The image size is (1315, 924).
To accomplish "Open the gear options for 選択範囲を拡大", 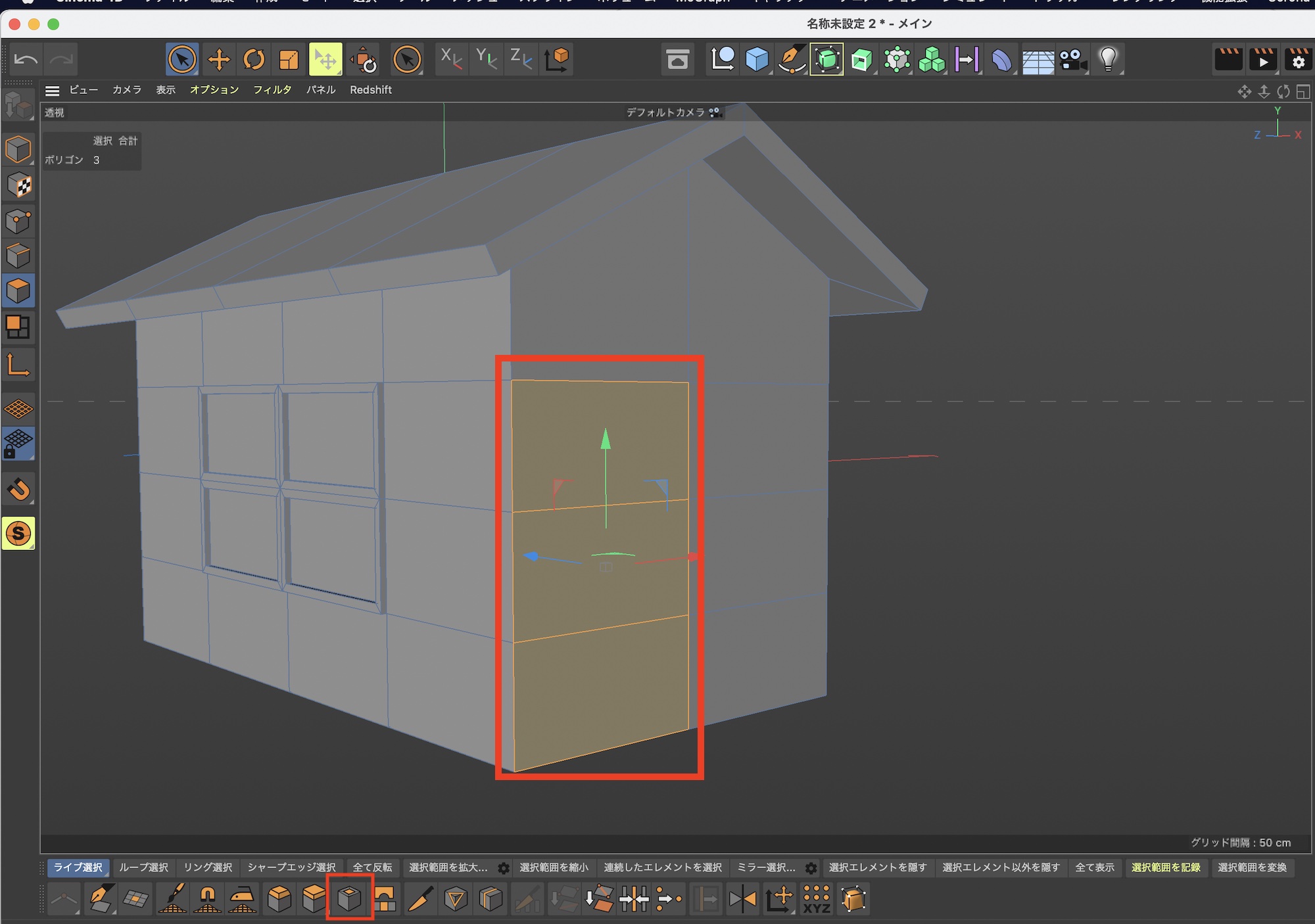I will pos(504,868).
